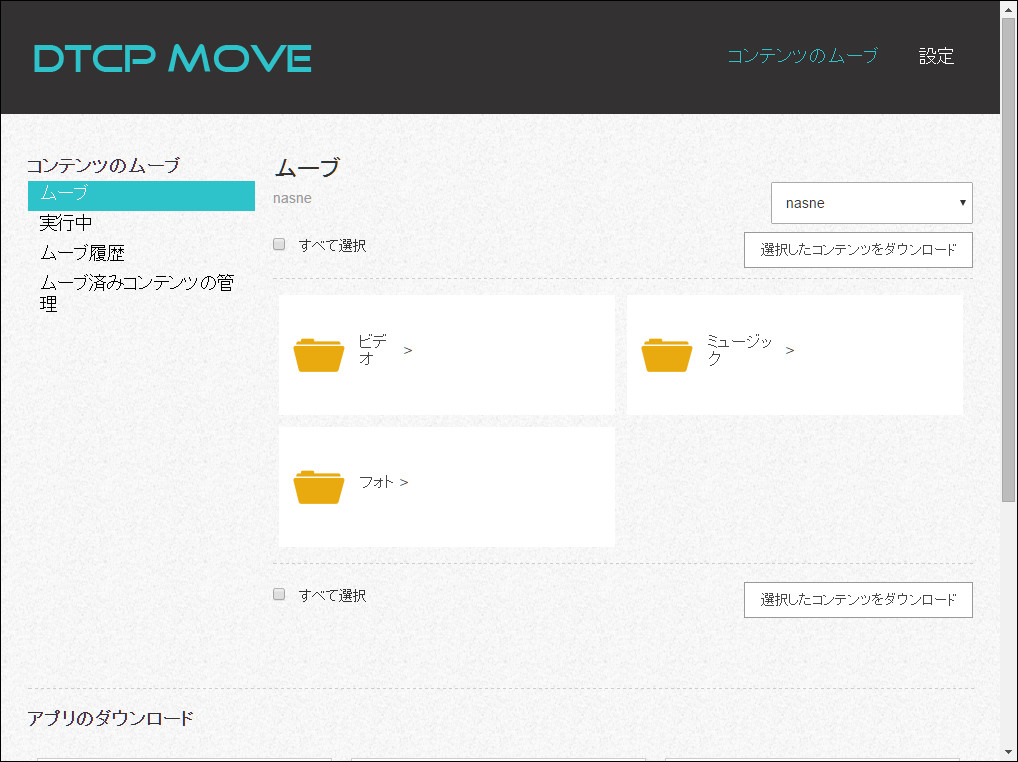Viewport: 1018px width, 762px height.
Task: Click the DTCP MOVE logo
Action: [x=170, y=58]
